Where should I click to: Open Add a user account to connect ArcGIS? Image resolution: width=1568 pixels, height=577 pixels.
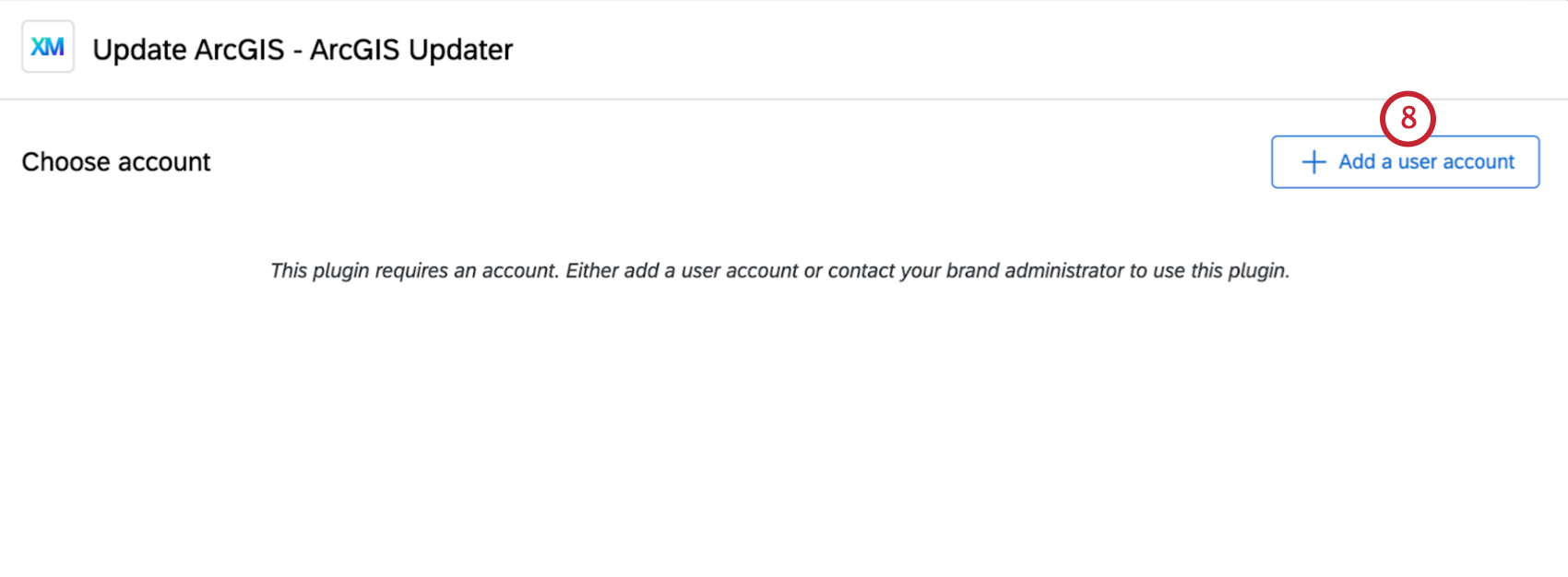tap(1405, 161)
